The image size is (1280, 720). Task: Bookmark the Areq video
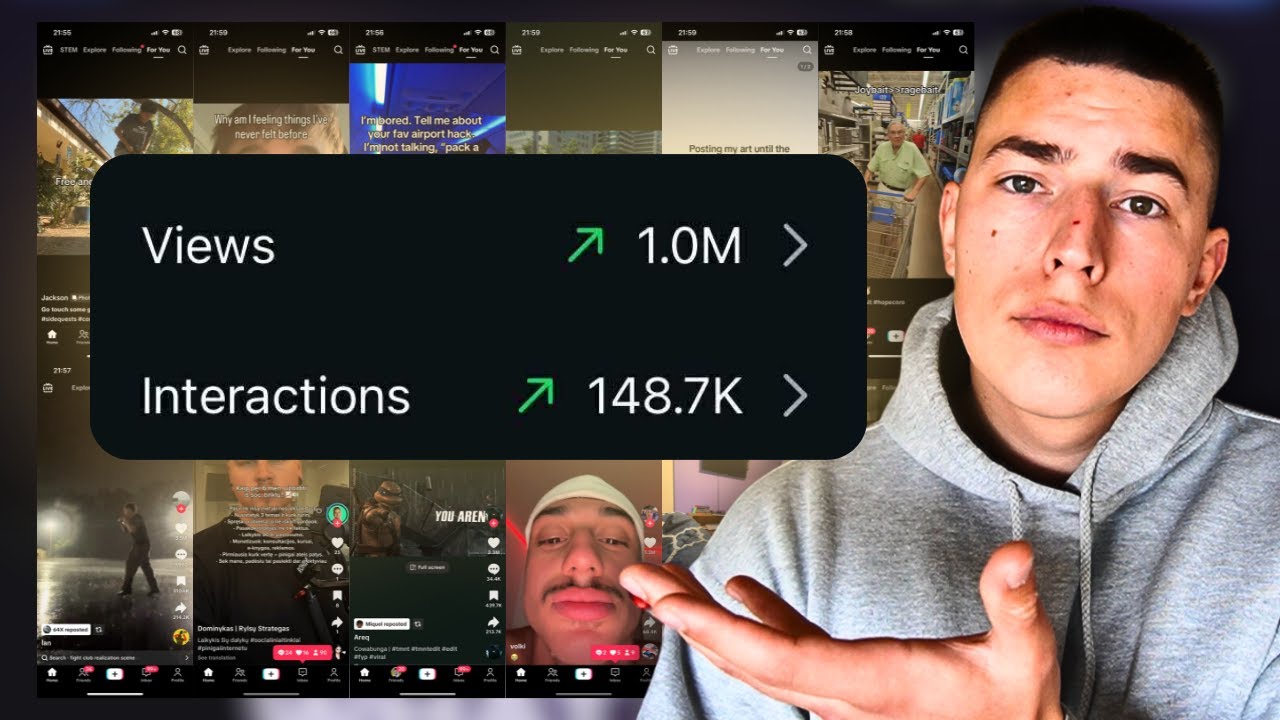[493, 595]
